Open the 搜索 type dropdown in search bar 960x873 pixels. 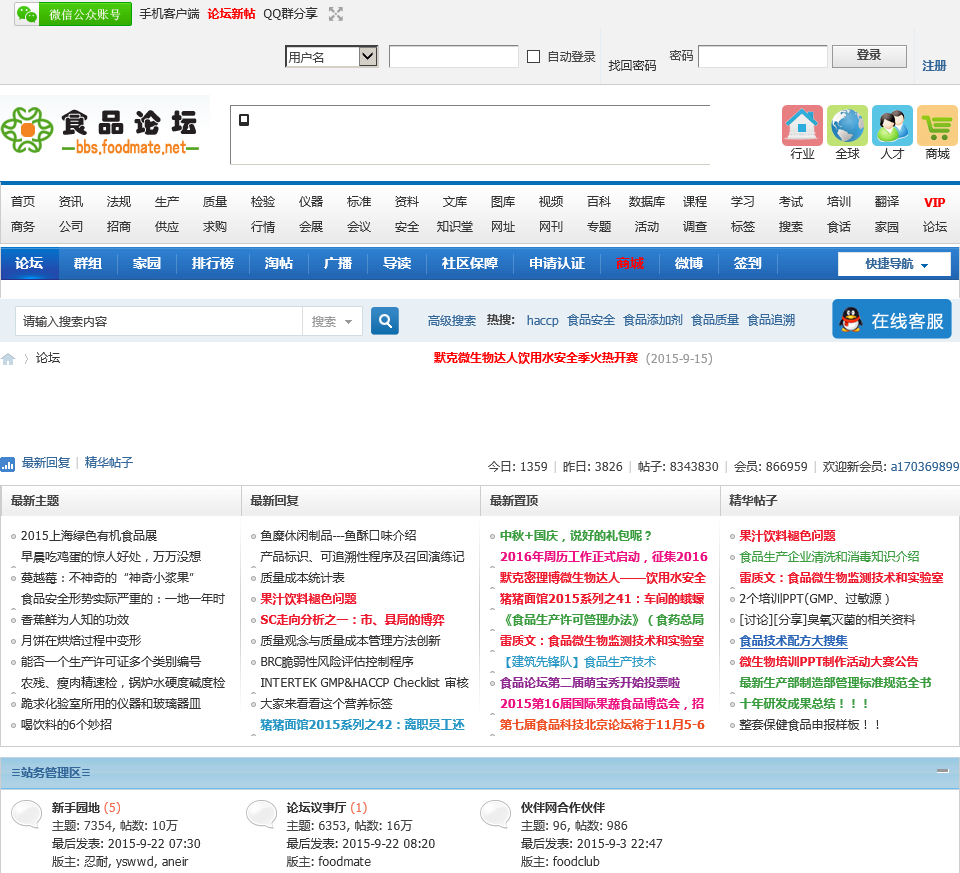pos(332,321)
